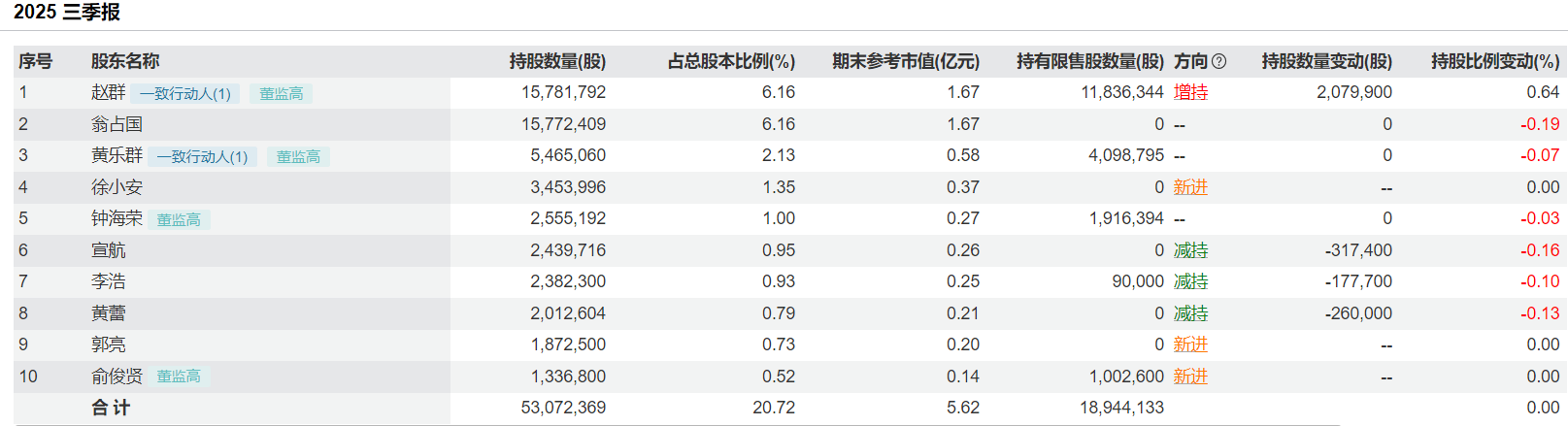The height and width of the screenshot is (426, 1568).
Task: Click the 减持 link in 李浩's row
Action: point(1190,281)
